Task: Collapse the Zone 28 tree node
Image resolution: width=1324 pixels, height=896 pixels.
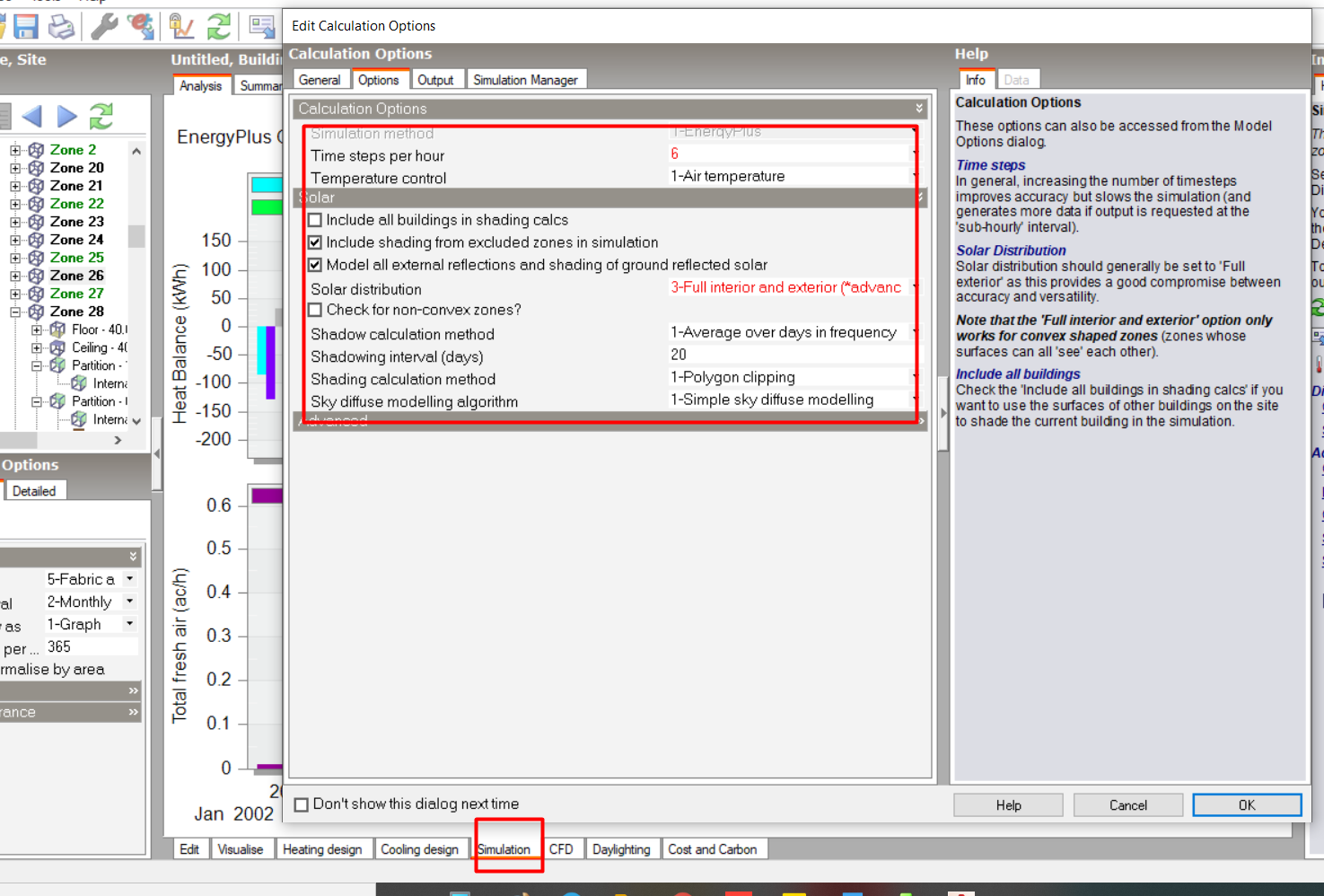Action: point(15,312)
